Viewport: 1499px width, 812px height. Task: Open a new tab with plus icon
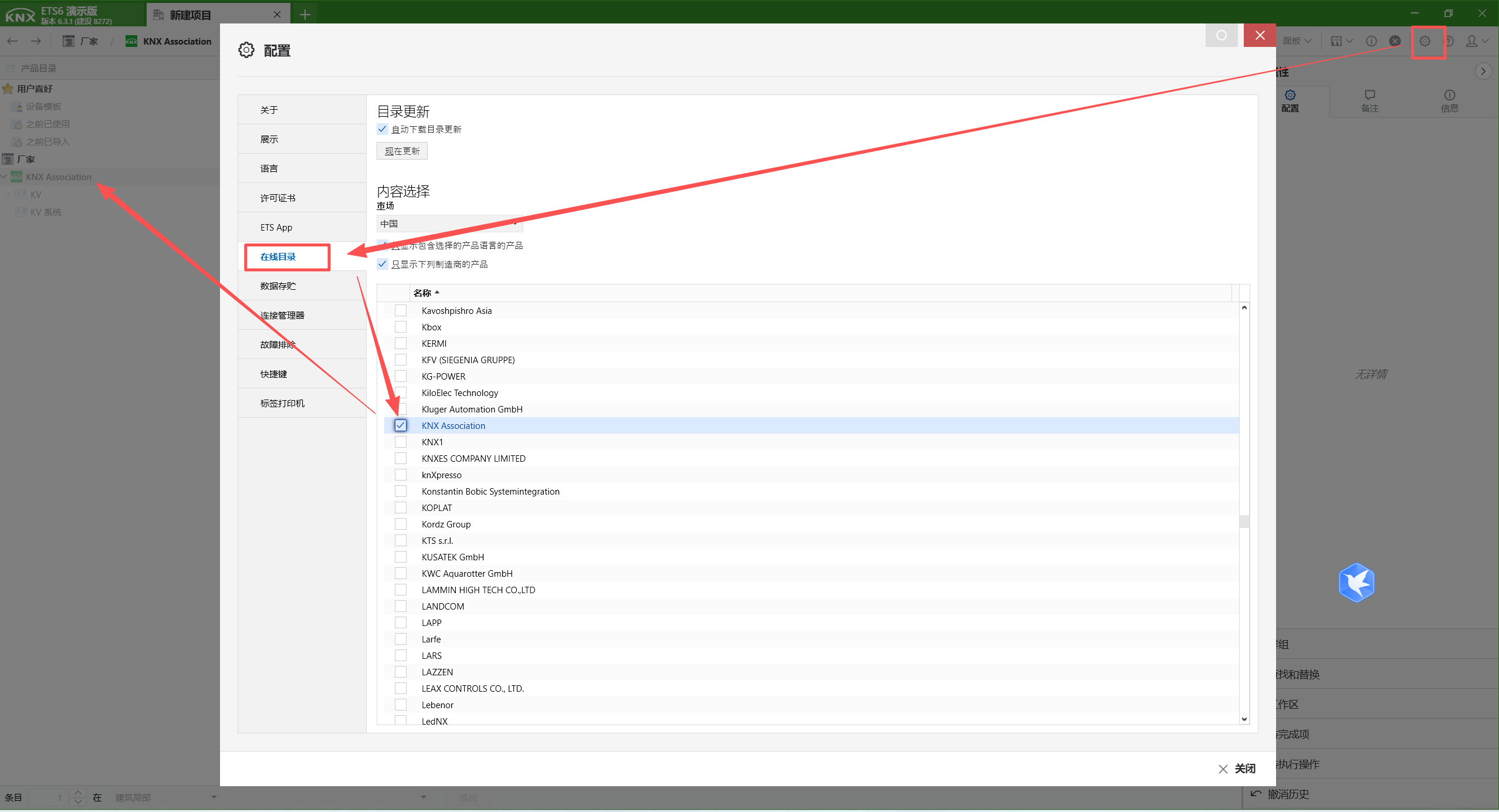[x=304, y=15]
